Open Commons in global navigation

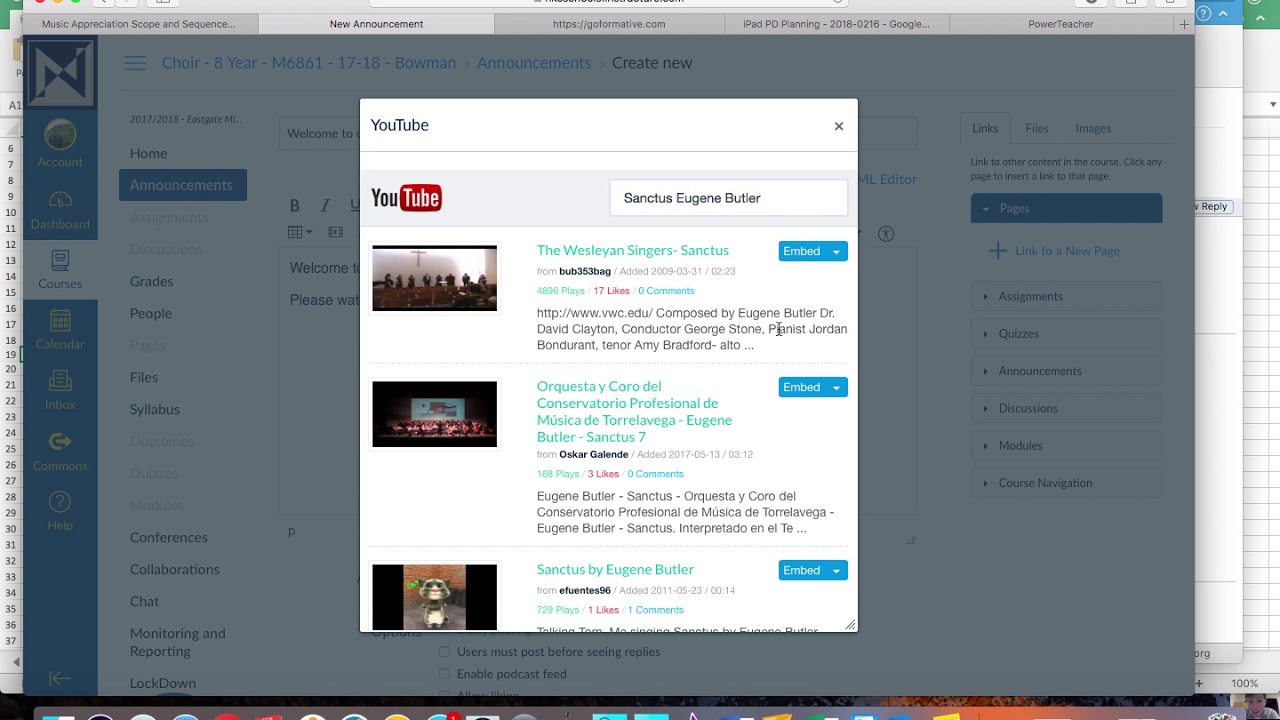pyautogui.click(x=60, y=452)
